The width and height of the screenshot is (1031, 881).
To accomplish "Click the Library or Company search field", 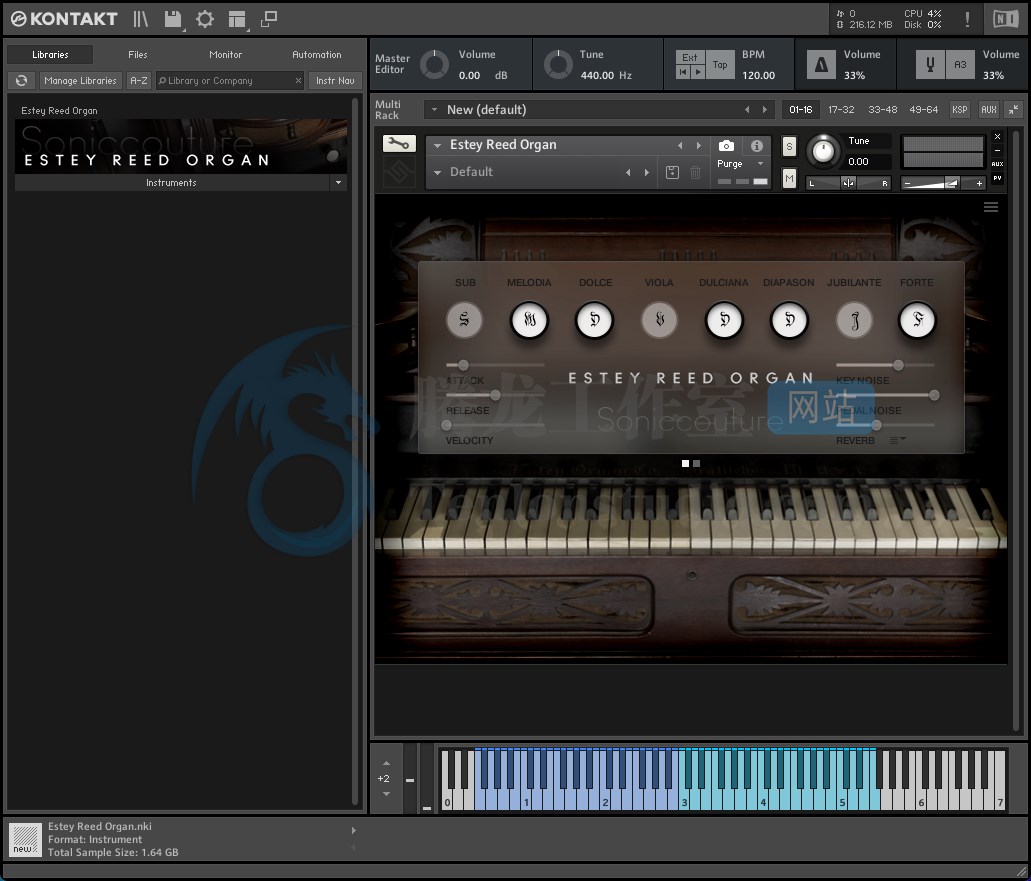I will tap(229, 80).
